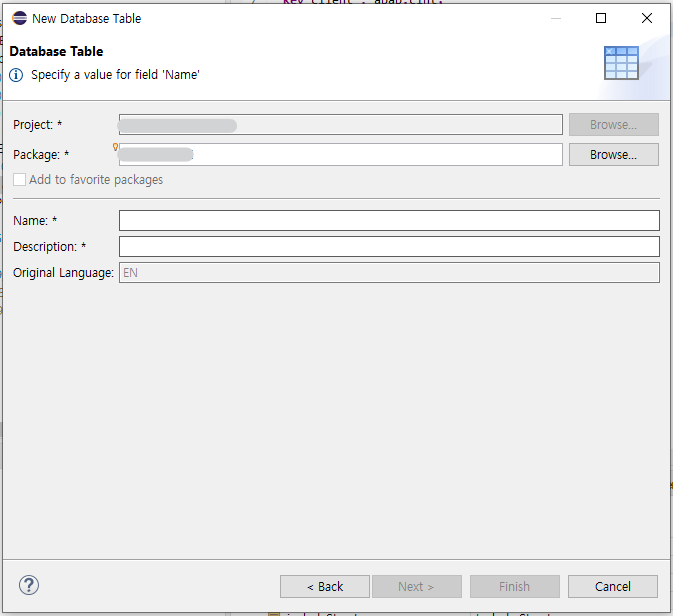Click the content assist lightbulb by Package
Viewport: 673px width, 616px height.
pyautogui.click(x=116, y=147)
